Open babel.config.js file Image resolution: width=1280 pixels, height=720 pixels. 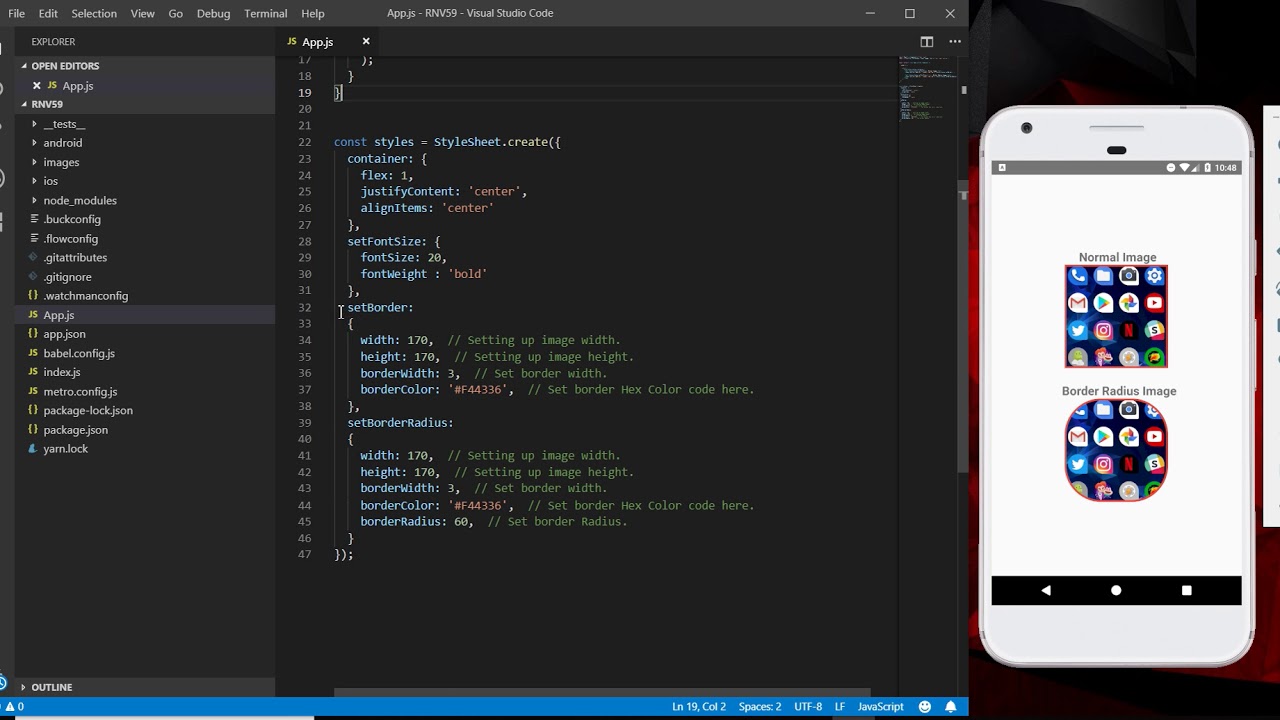(79, 353)
